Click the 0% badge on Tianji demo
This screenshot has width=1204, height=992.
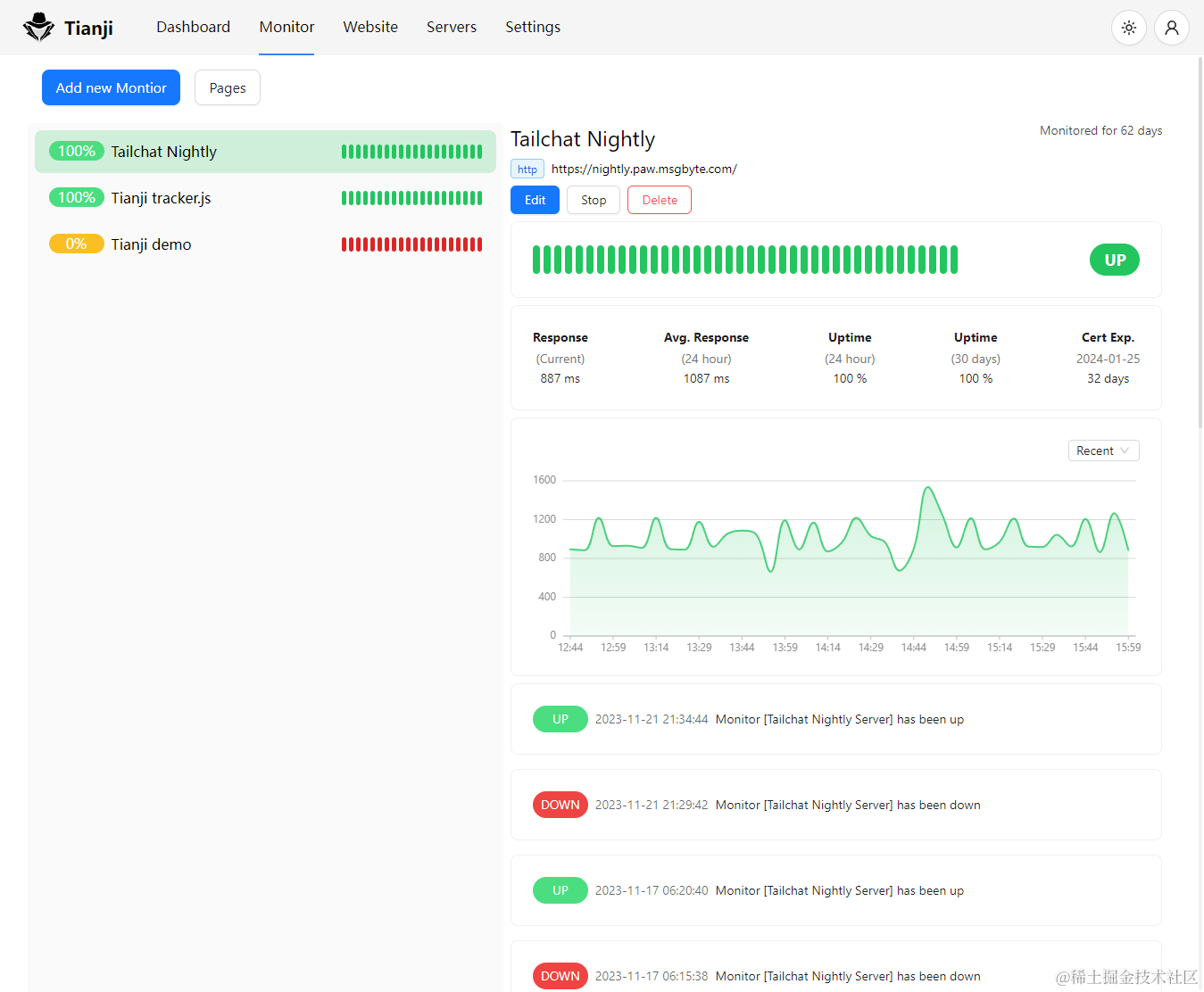tap(76, 244)
